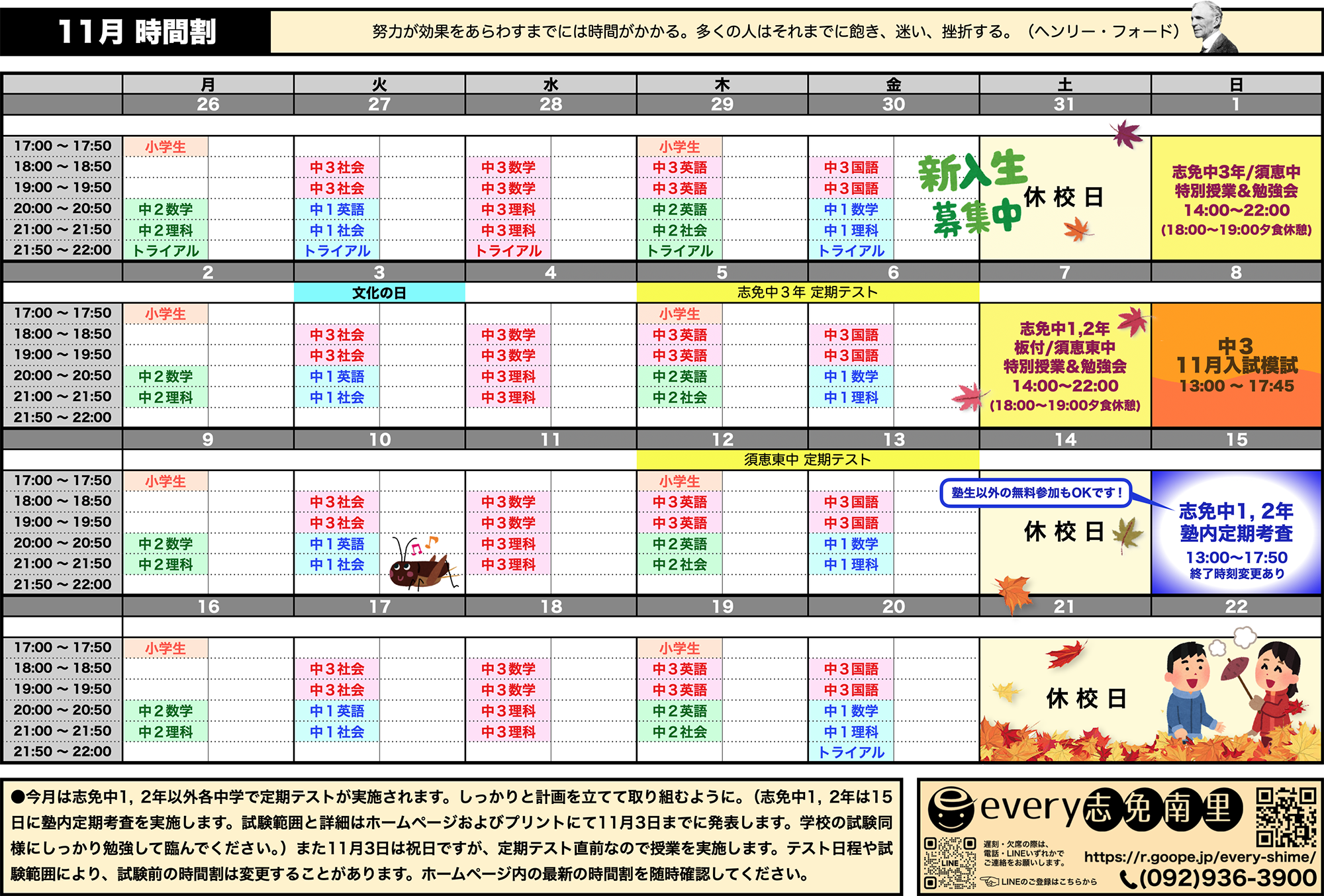Select the 志免中3年 定期テスト yellow banner

[x=808, y=292]
